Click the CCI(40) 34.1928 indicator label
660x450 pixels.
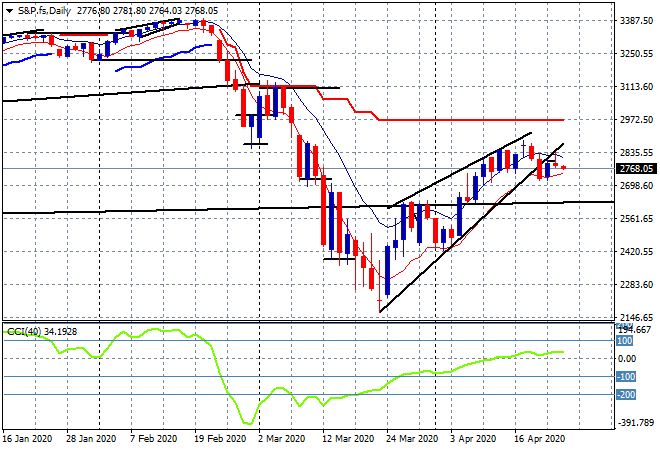click(42, 332)
